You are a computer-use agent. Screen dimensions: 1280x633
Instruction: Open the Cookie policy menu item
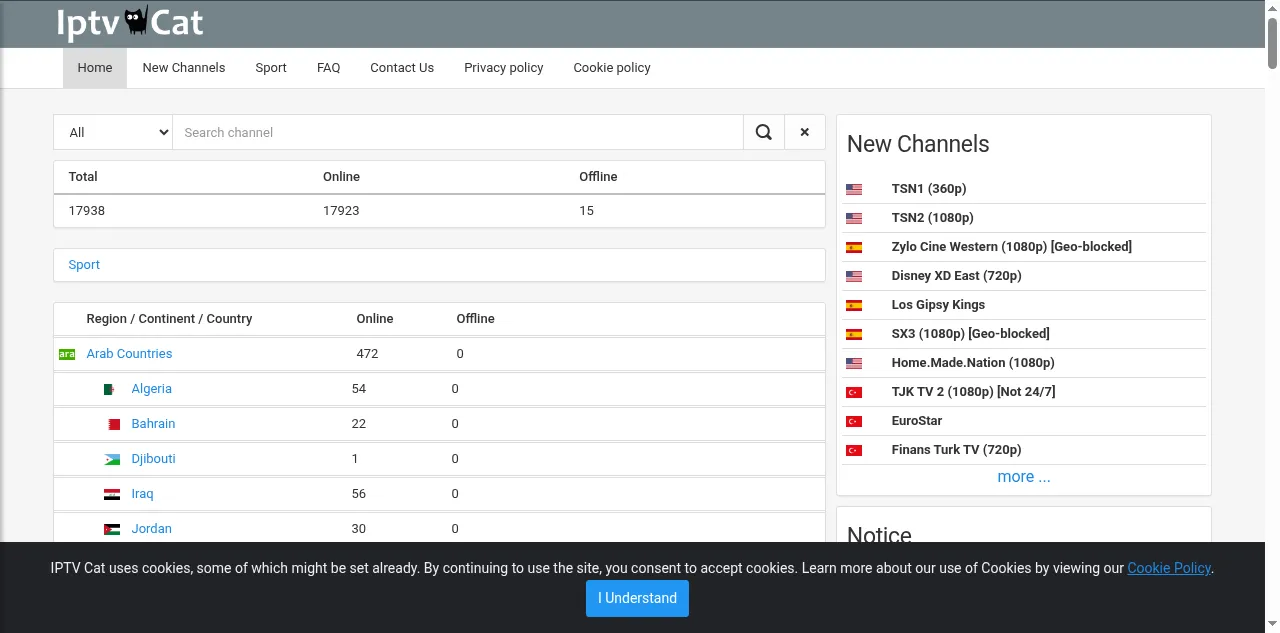[x=612, y=68]
